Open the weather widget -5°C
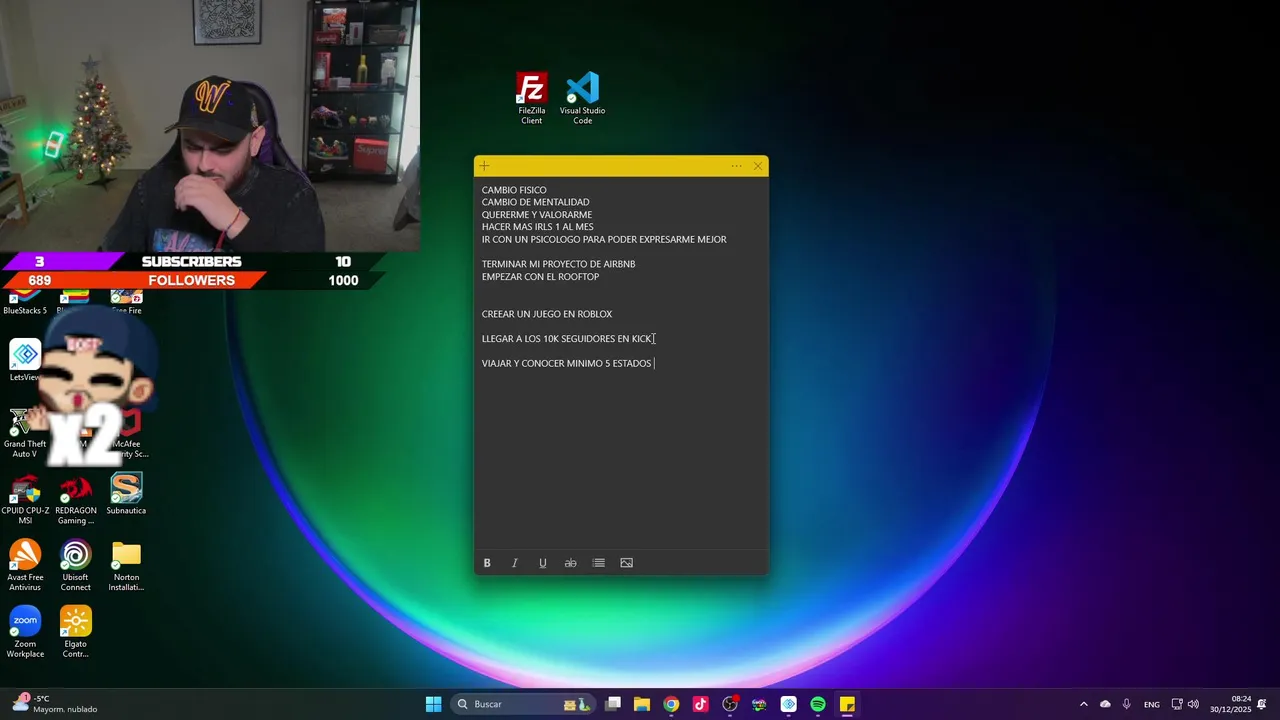The image size is (1280, 720). click(55, 704)
